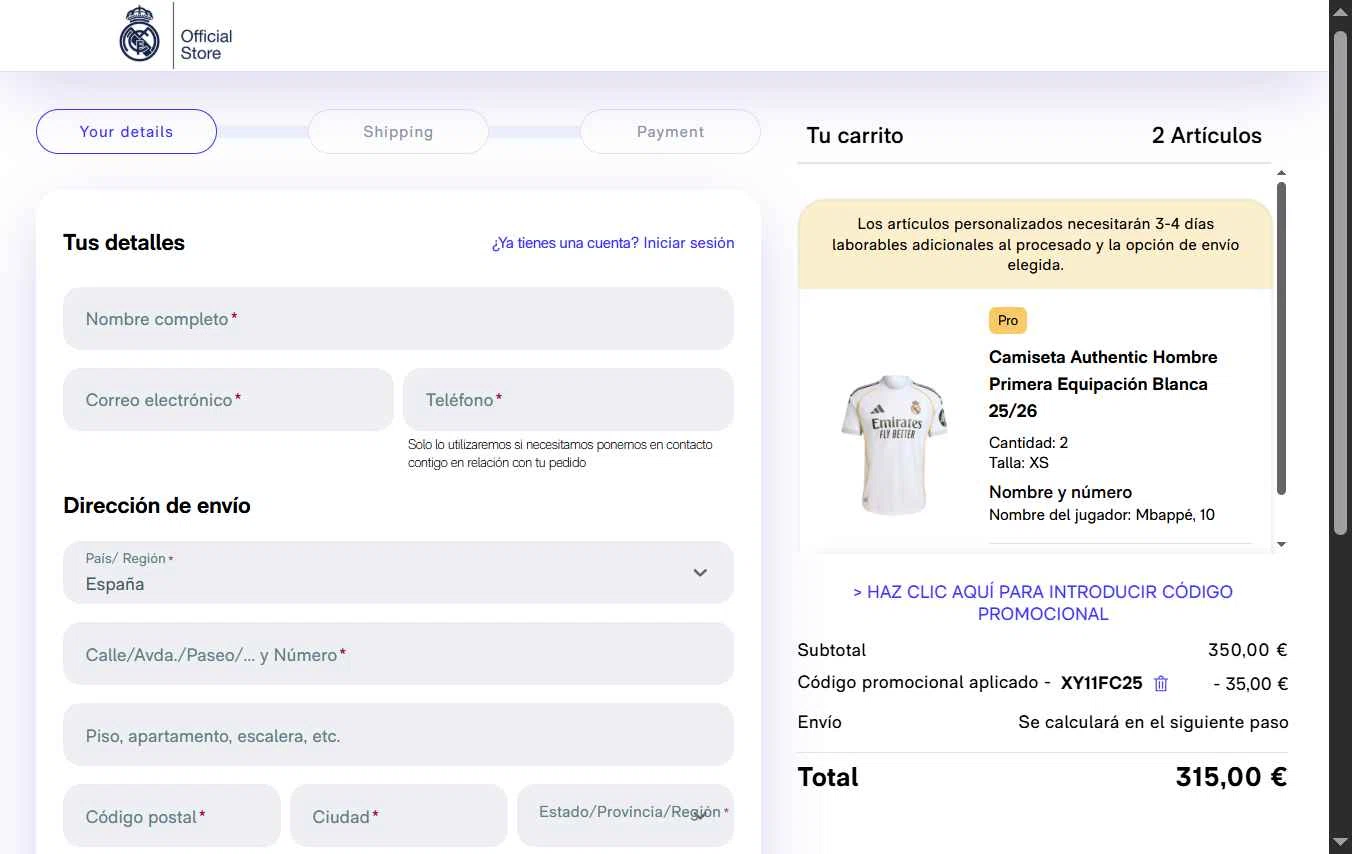Click the '2 Artículos' cart count

(1207, 136)
